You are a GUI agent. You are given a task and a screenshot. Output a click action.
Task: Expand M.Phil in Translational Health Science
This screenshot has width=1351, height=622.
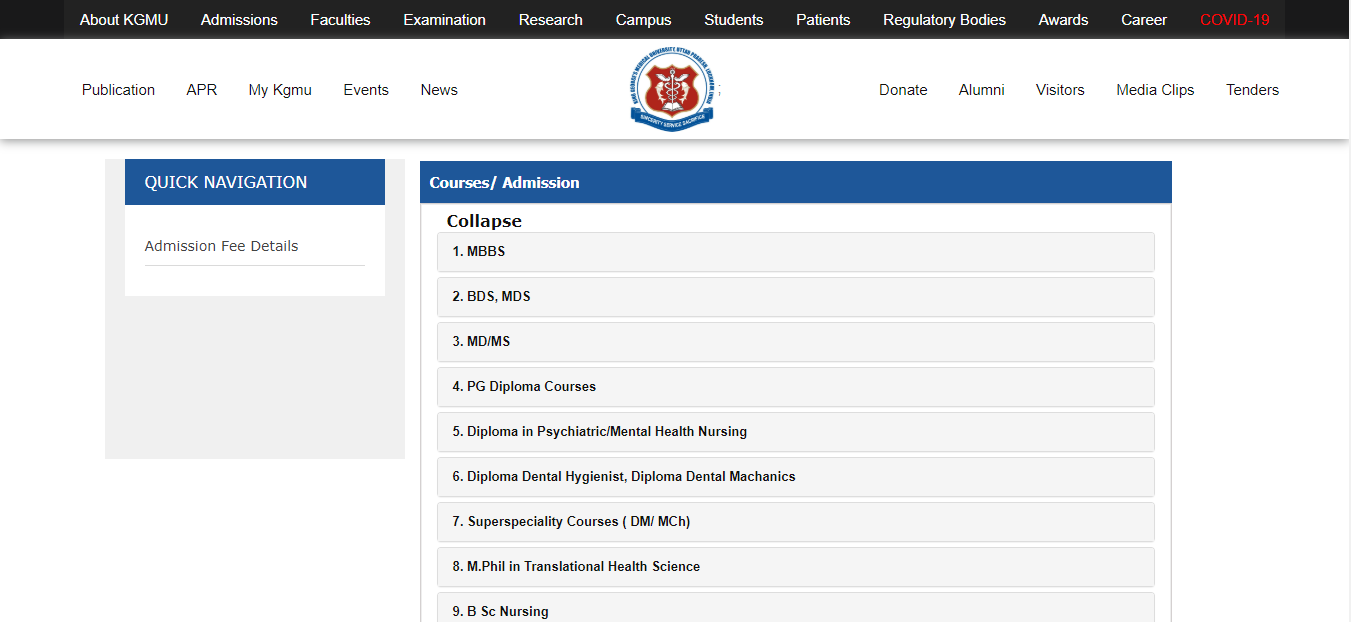click(795, 566)
